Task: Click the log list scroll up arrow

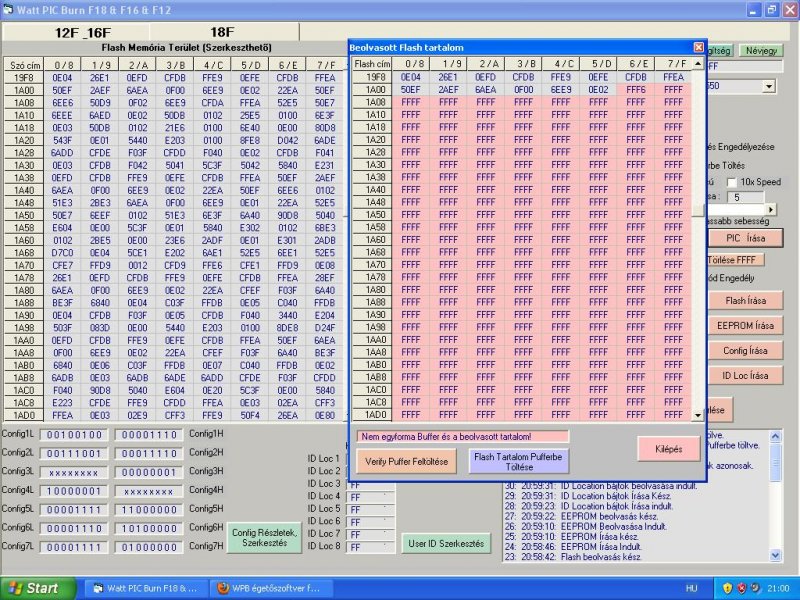Action: pos(776,437)
